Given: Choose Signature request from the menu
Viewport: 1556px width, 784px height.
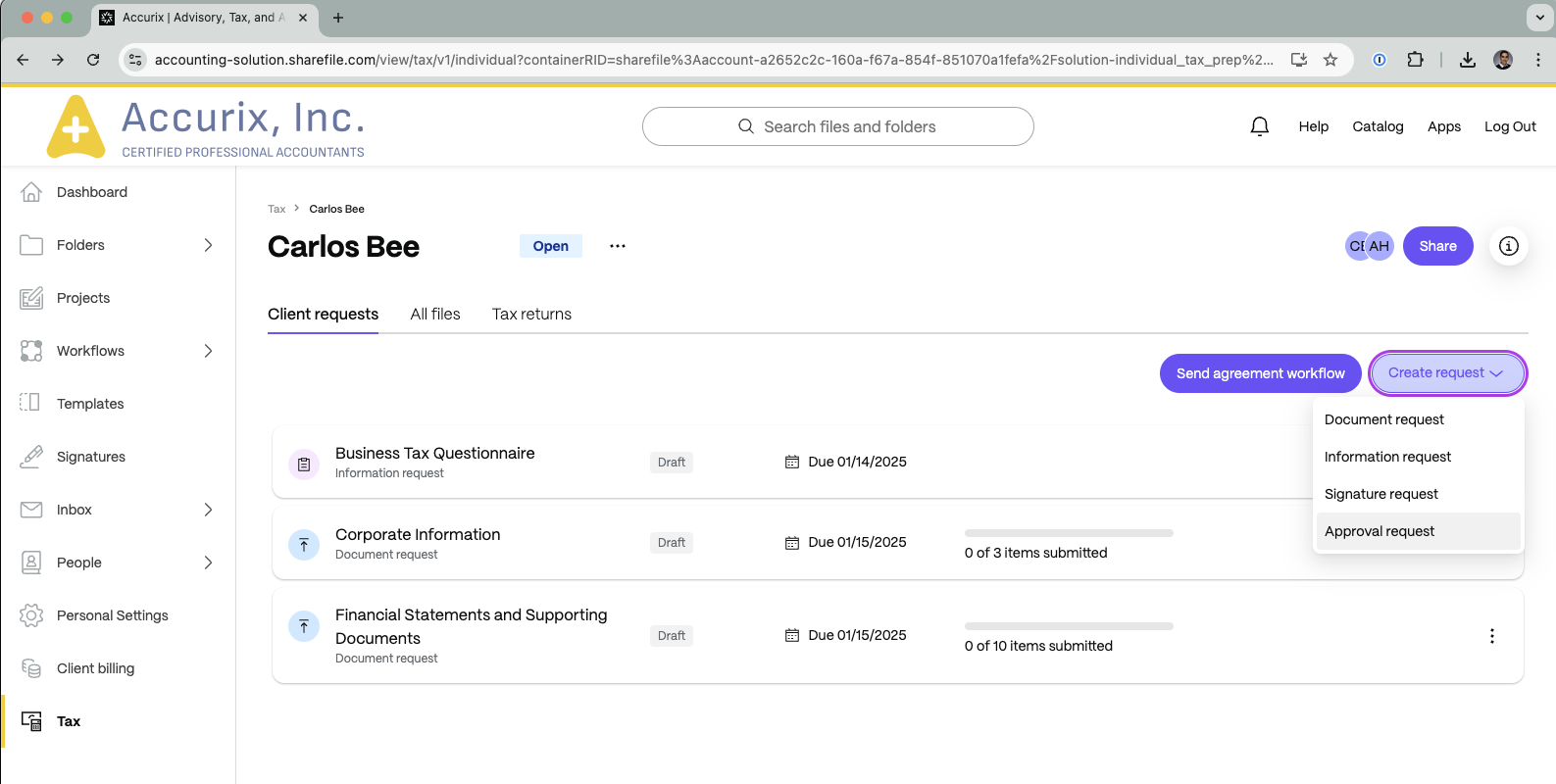Looking at the screenshot, I should (1418, 494).
